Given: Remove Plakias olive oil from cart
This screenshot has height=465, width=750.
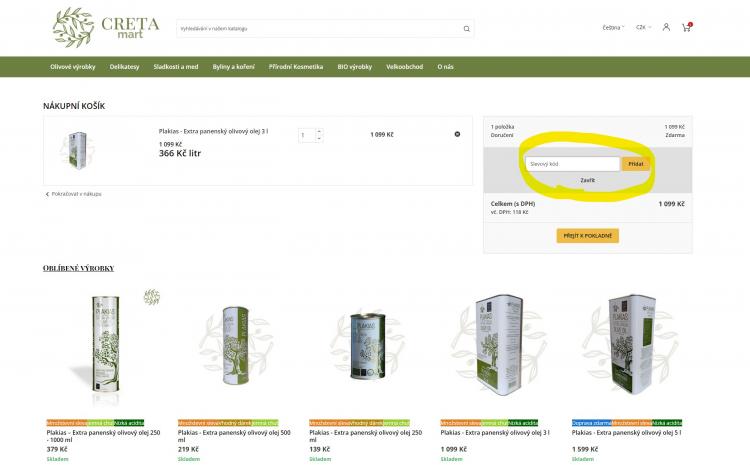Looking at the screenshot, I should coord(457,134).
